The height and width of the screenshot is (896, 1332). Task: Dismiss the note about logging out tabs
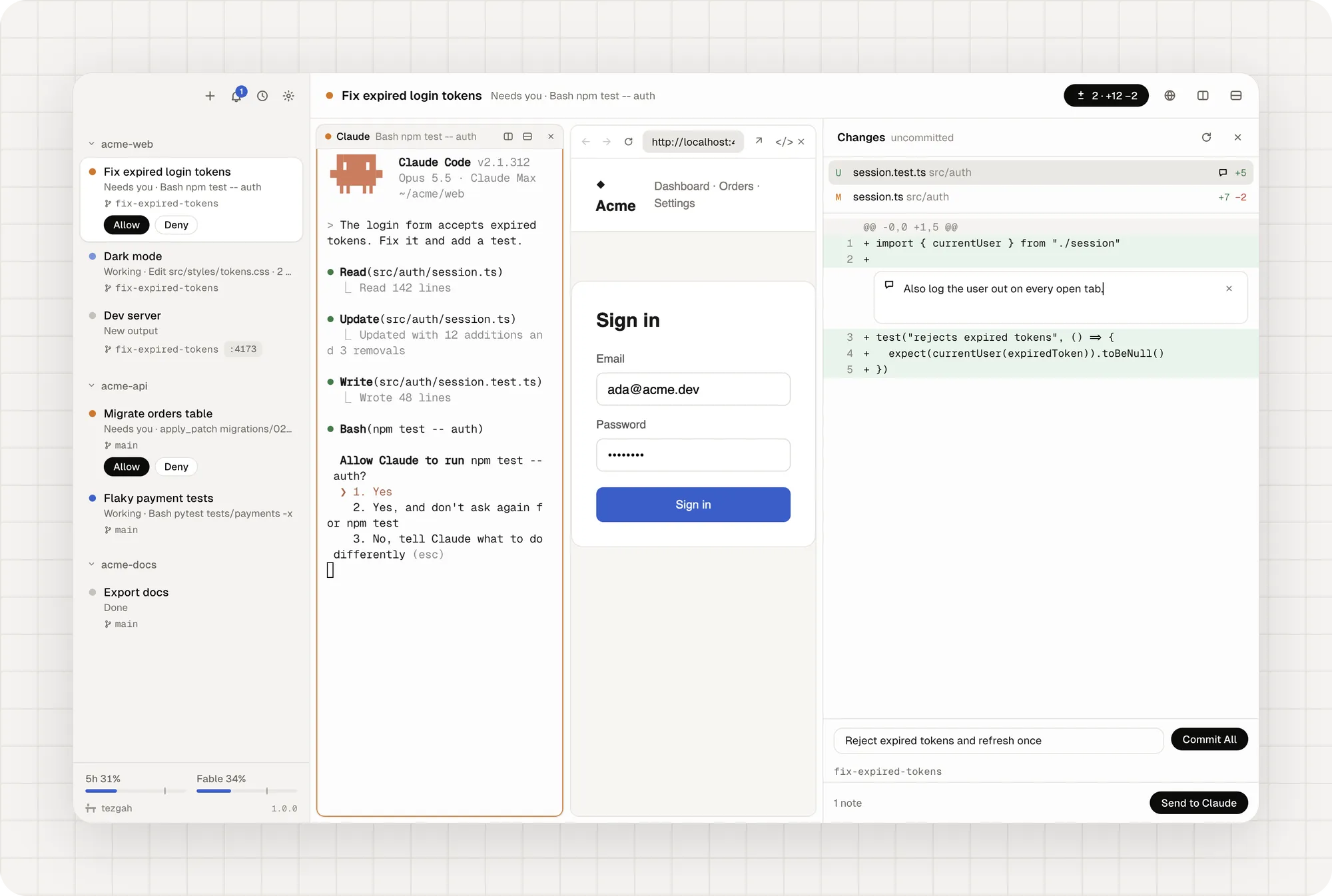(1229, 288)
